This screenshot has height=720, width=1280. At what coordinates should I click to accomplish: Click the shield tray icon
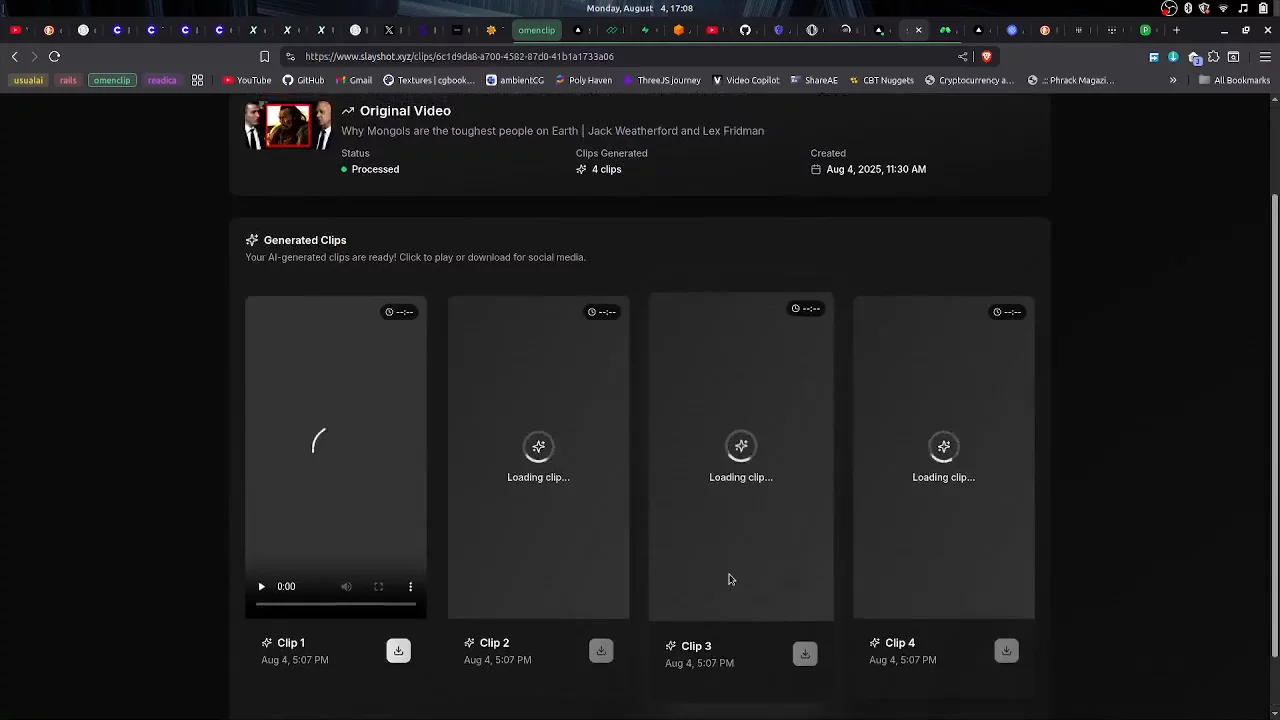point(1205,8)
